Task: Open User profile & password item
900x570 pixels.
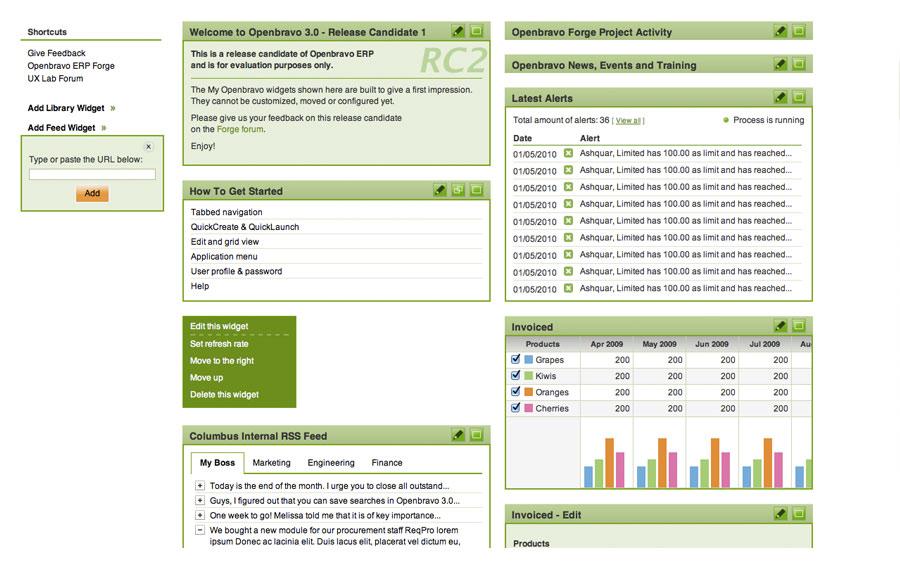Action: [236, 271]
